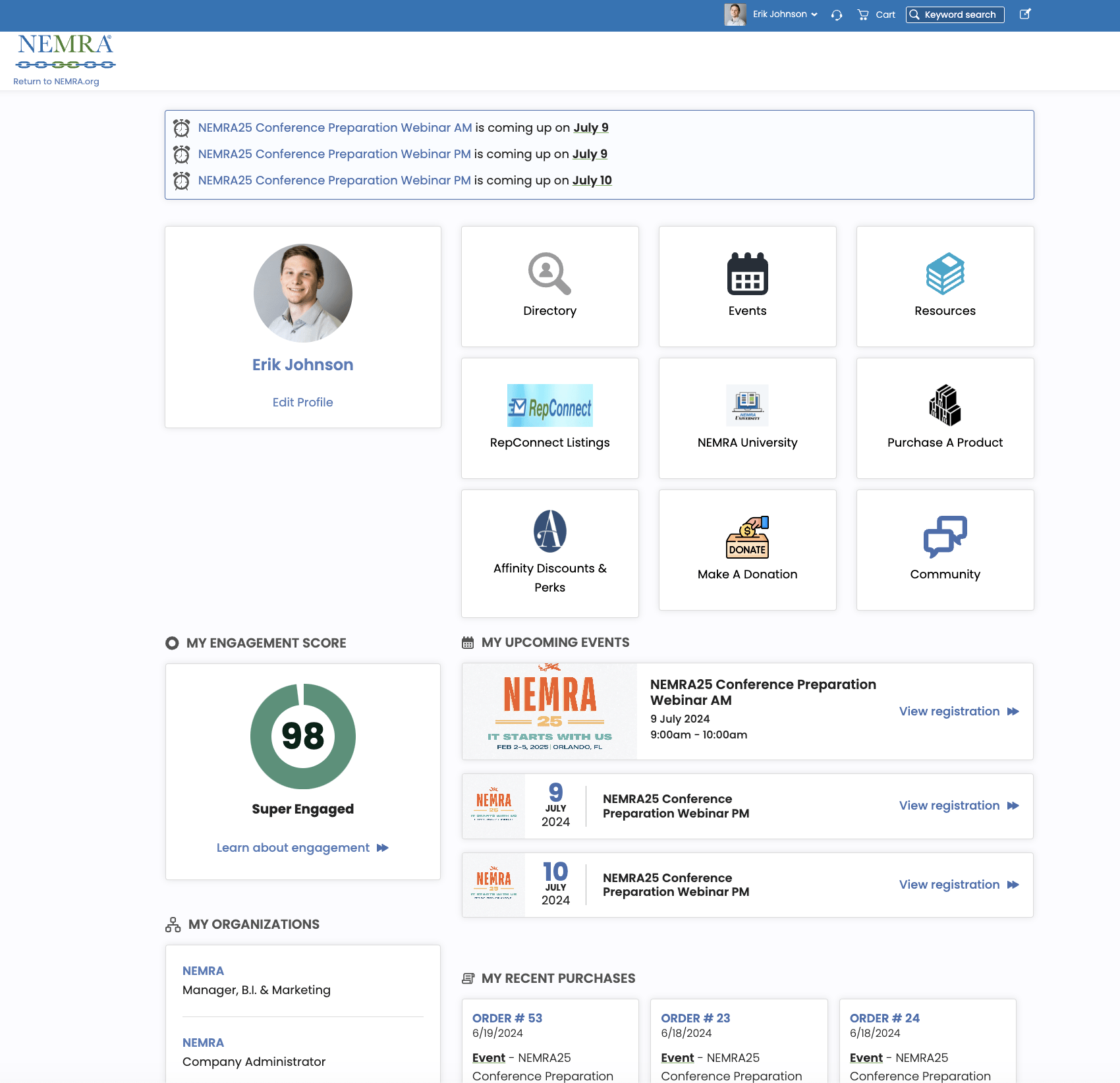Image resolution: width=1120 pixels, height=1083 pixels.
Task: Open the RepConnect Listings logo
Action: [x=549, y=406]
